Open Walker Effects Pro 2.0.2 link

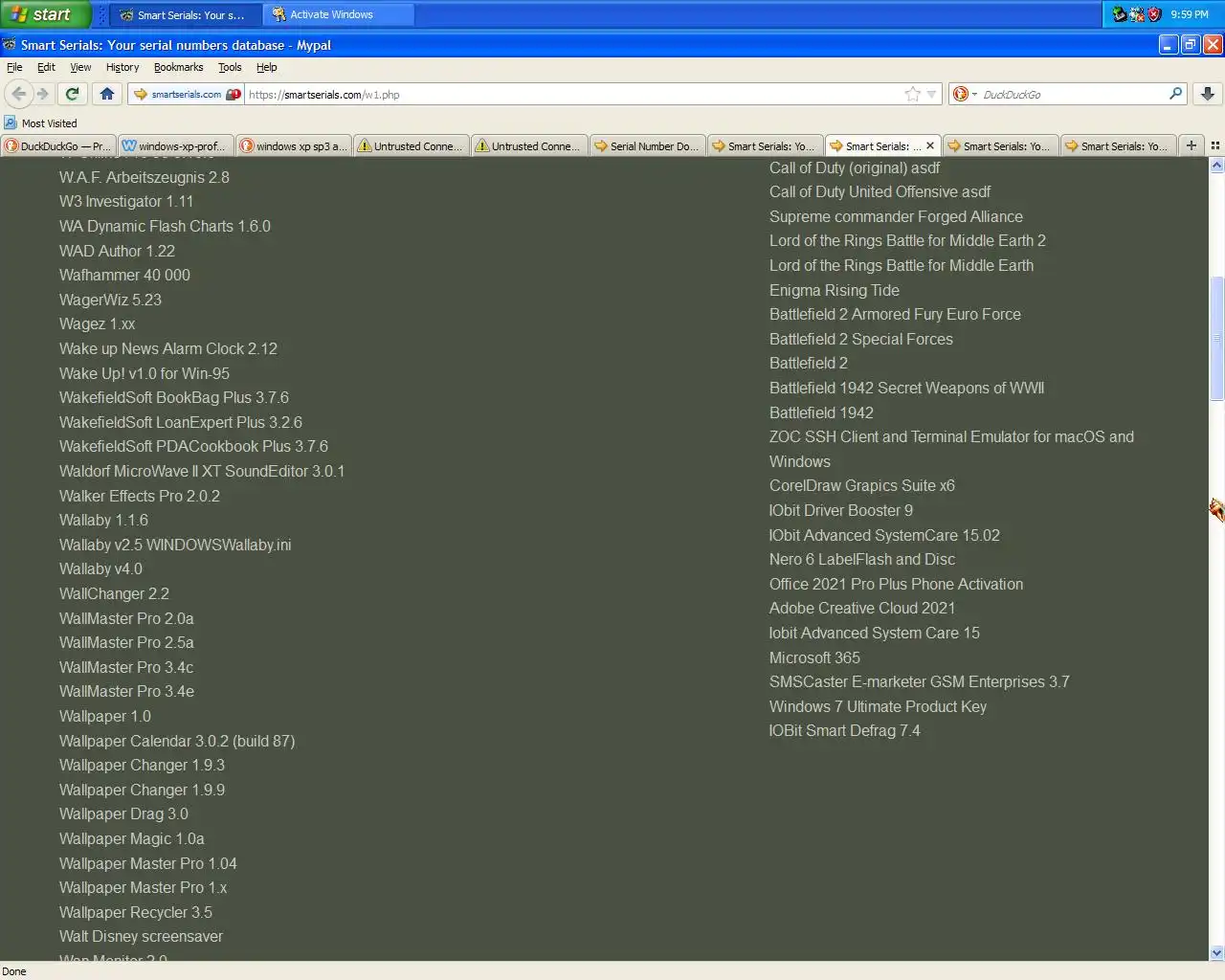pos(140,496)
